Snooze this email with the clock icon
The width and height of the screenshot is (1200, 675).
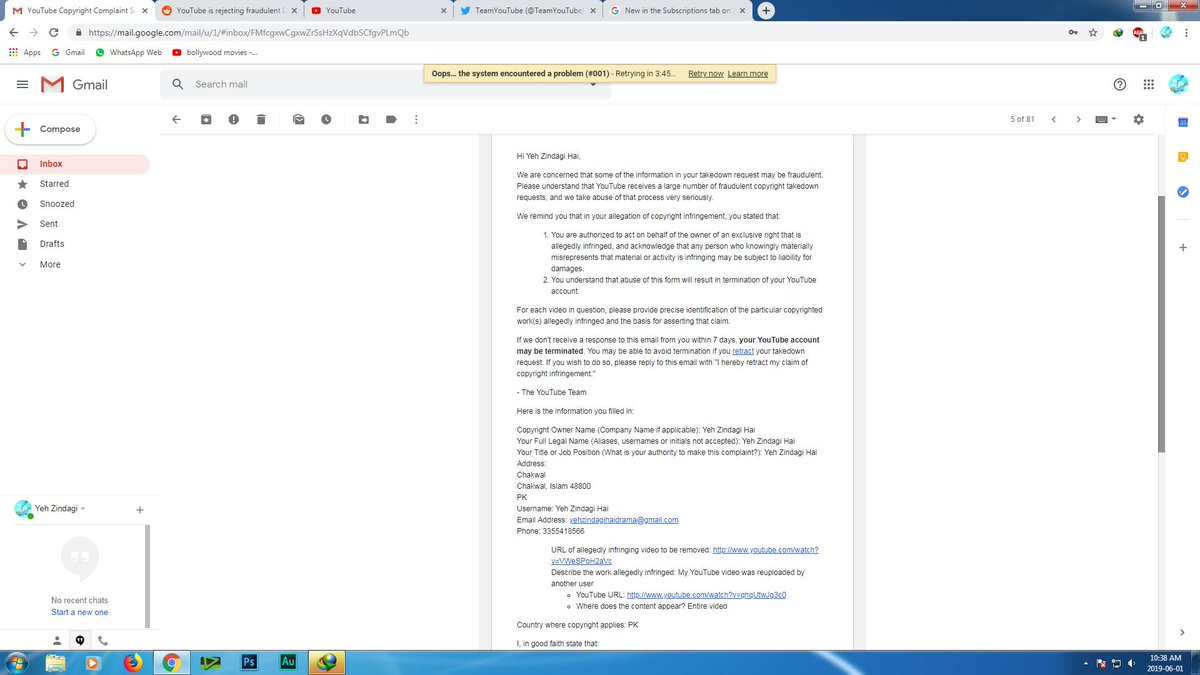326,119
